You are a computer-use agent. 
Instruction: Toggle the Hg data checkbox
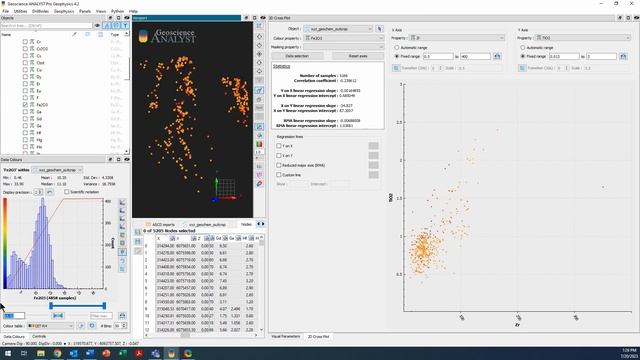click(x=25, y=140)
